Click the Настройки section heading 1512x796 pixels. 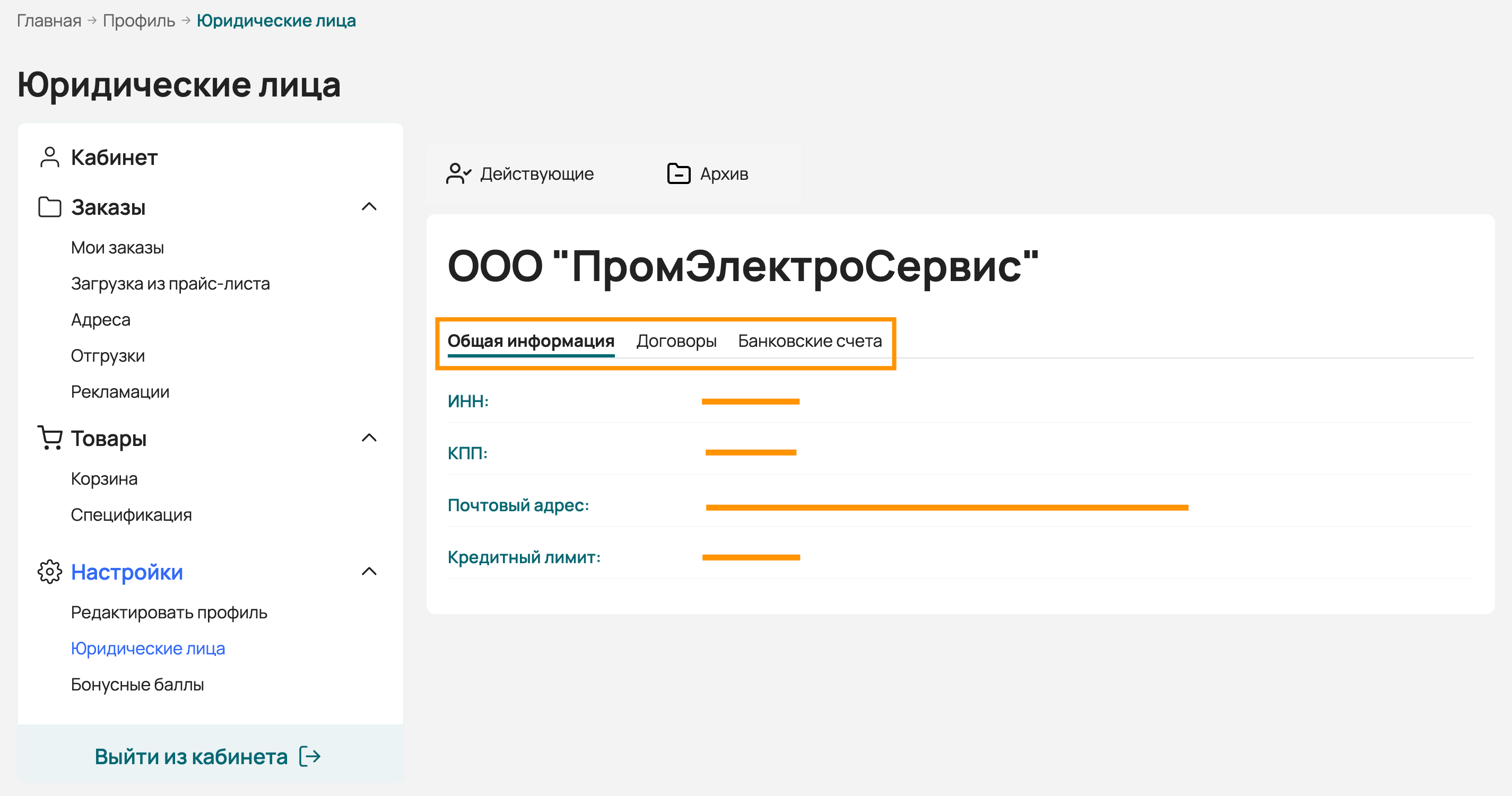coord(127,572)
